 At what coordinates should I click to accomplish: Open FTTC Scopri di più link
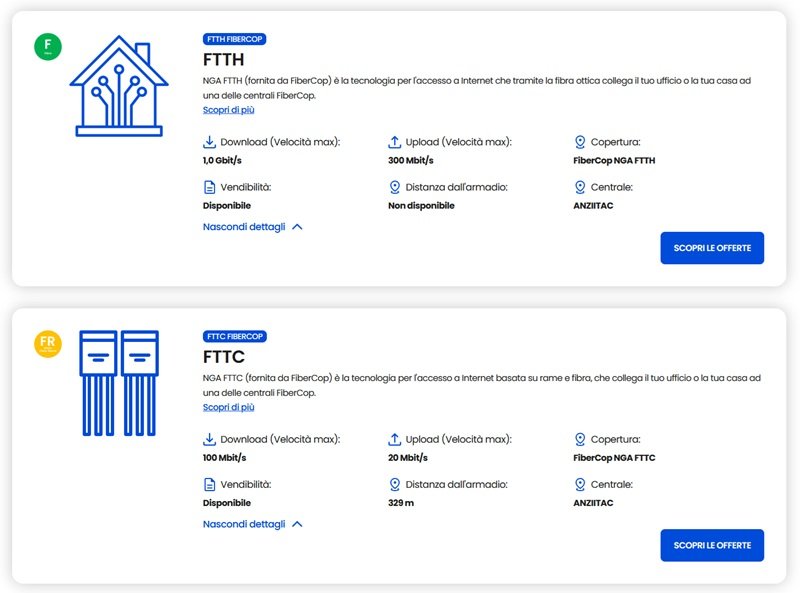click(x=228, y=407)
